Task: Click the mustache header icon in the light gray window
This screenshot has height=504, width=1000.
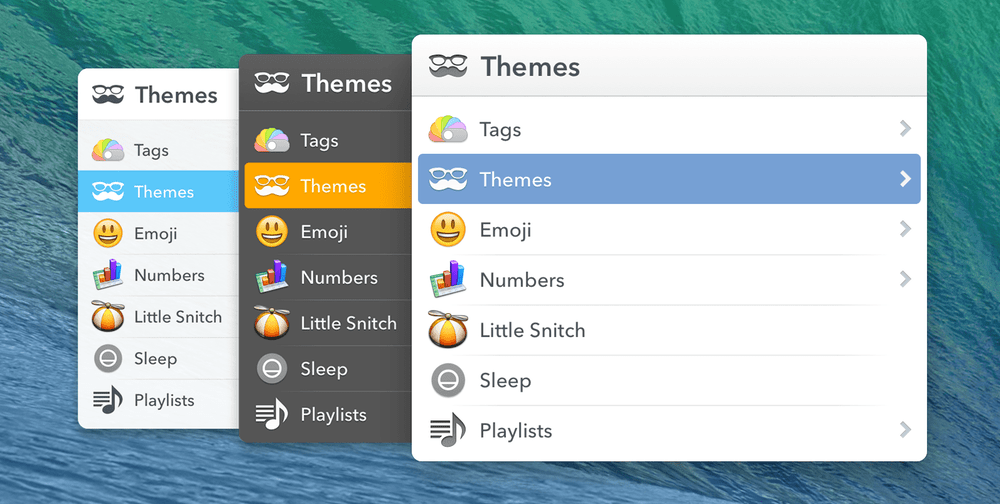Action: 108,94
